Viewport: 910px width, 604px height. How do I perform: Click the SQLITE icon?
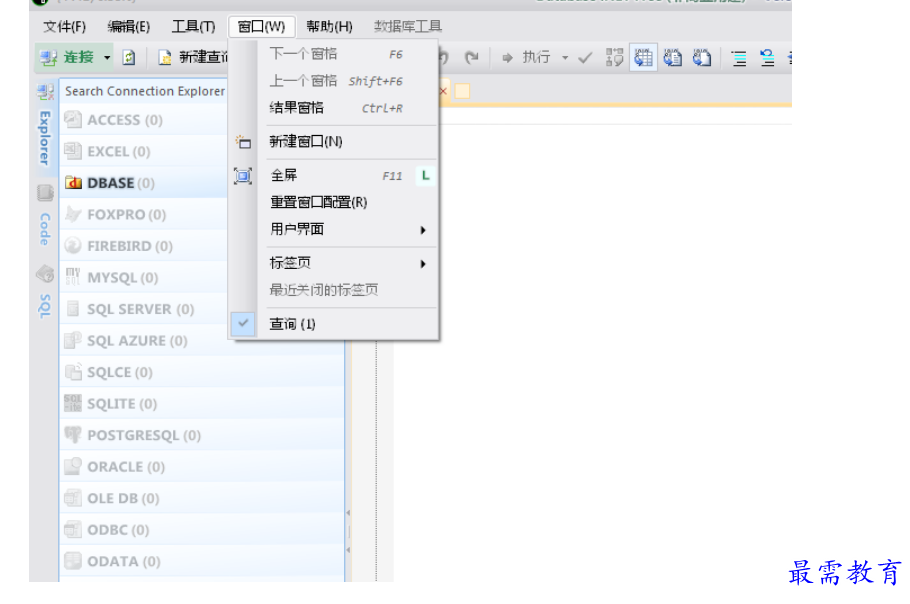click(x=73, y=403)
